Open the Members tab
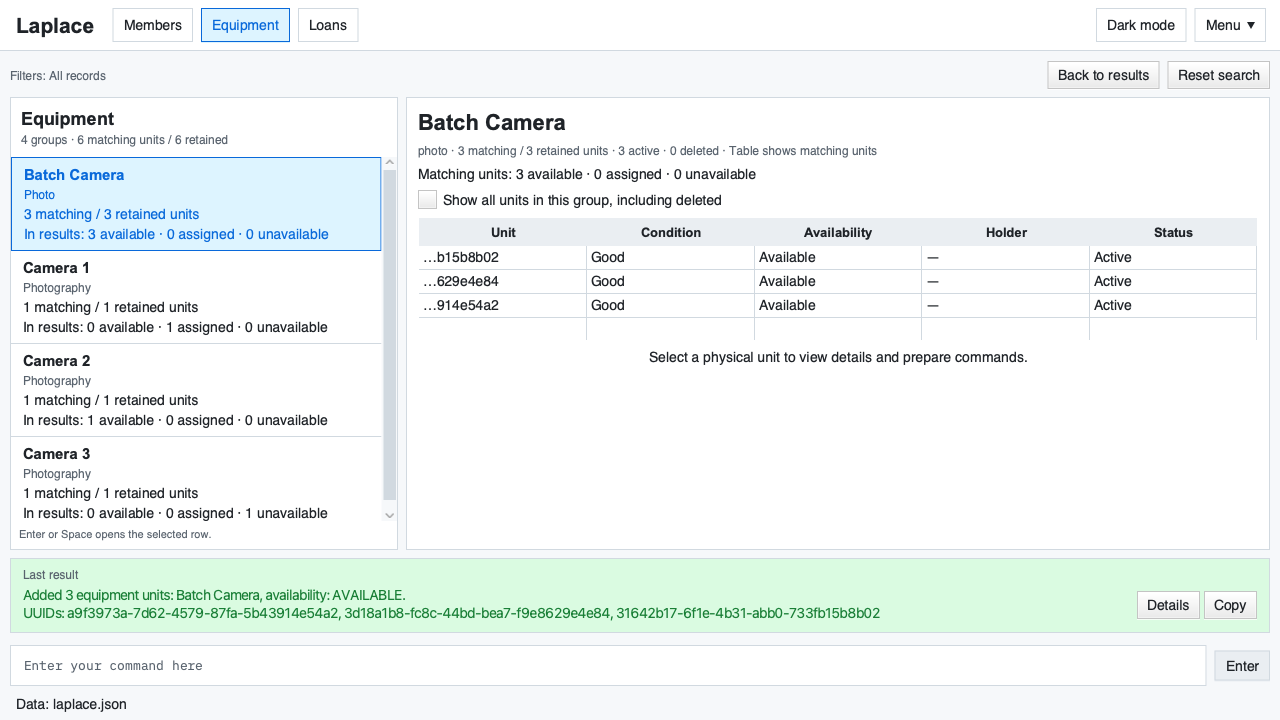 [x=153, y=25]
